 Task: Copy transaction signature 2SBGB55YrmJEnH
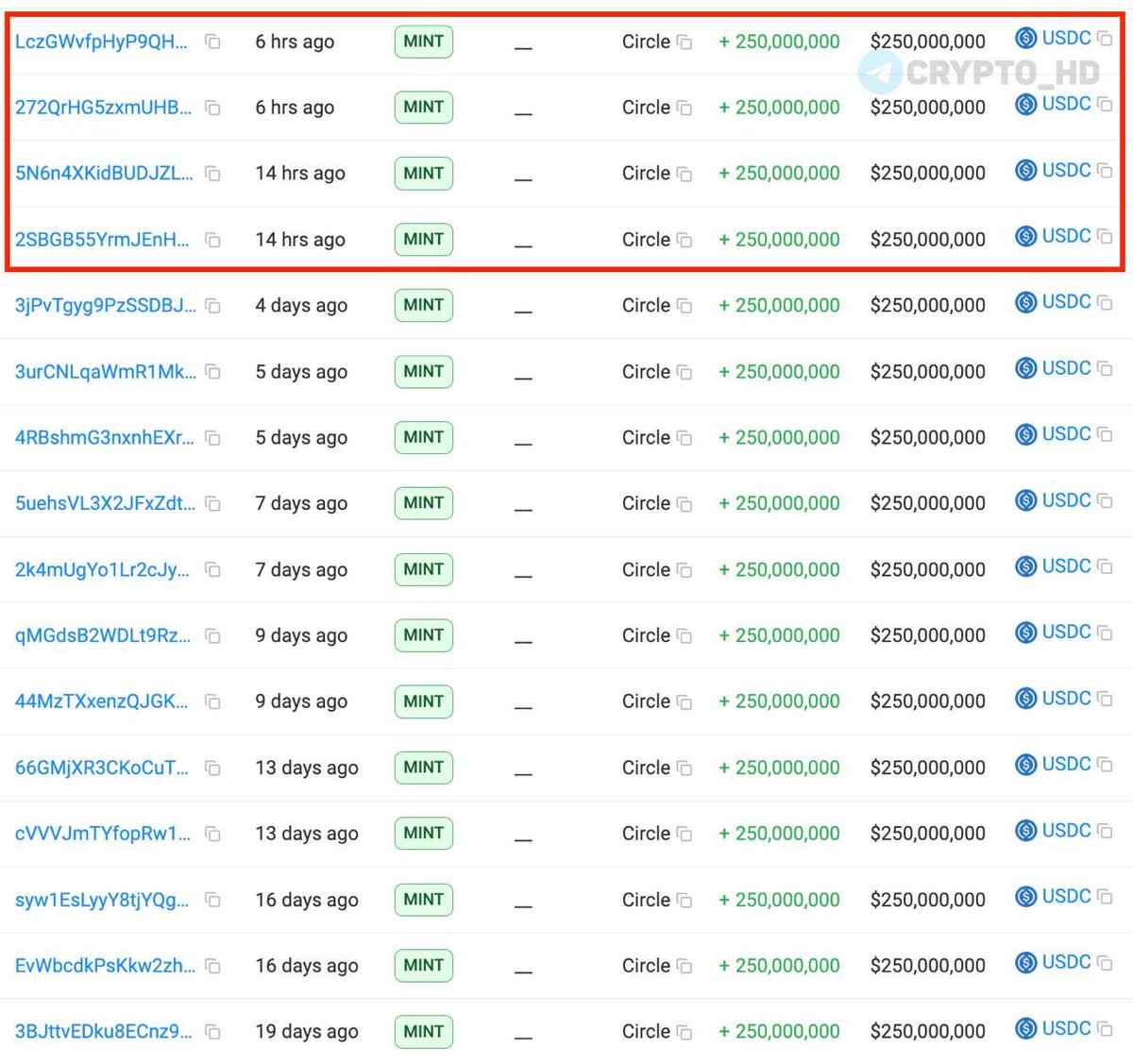point(212,240)
